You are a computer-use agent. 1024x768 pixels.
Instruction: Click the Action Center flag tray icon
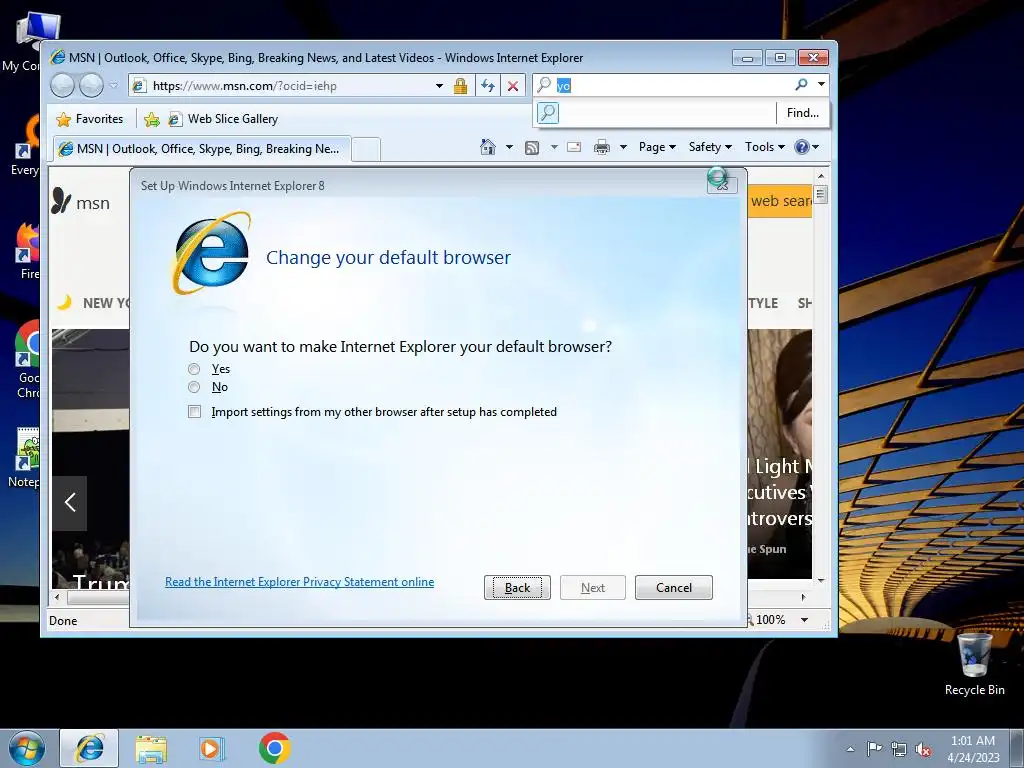coord(874,748)
